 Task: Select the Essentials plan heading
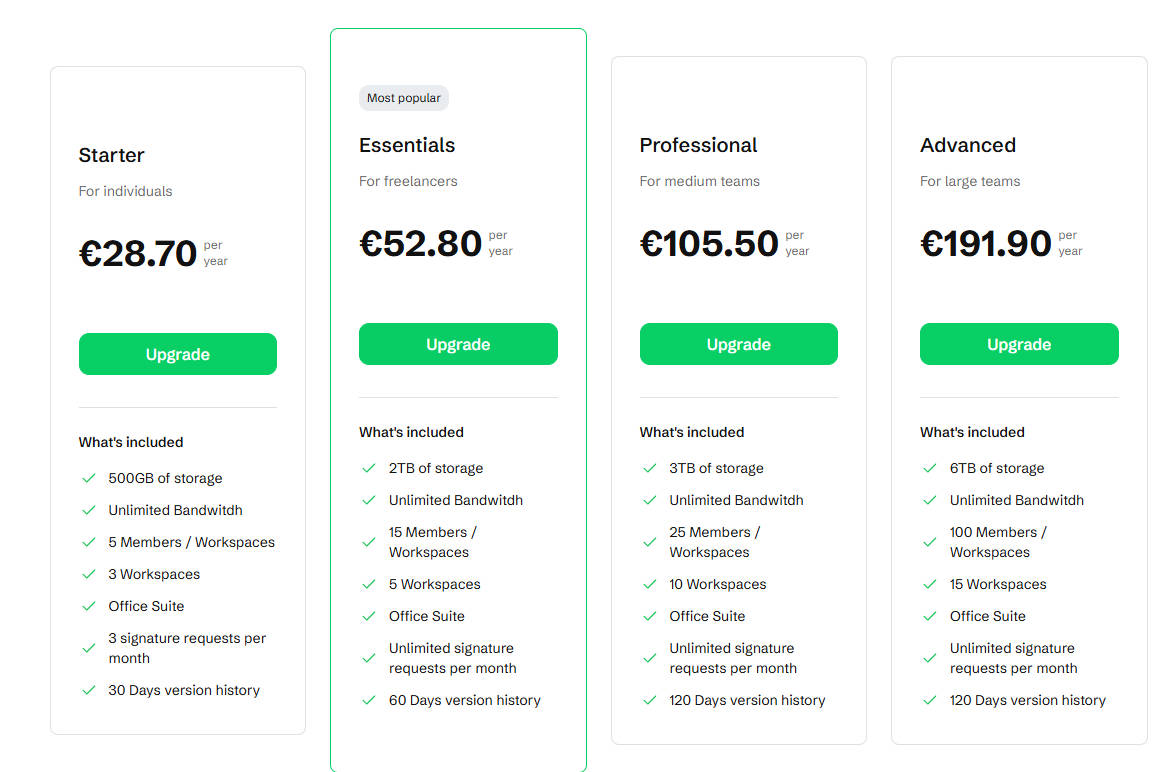coord(407,145)
